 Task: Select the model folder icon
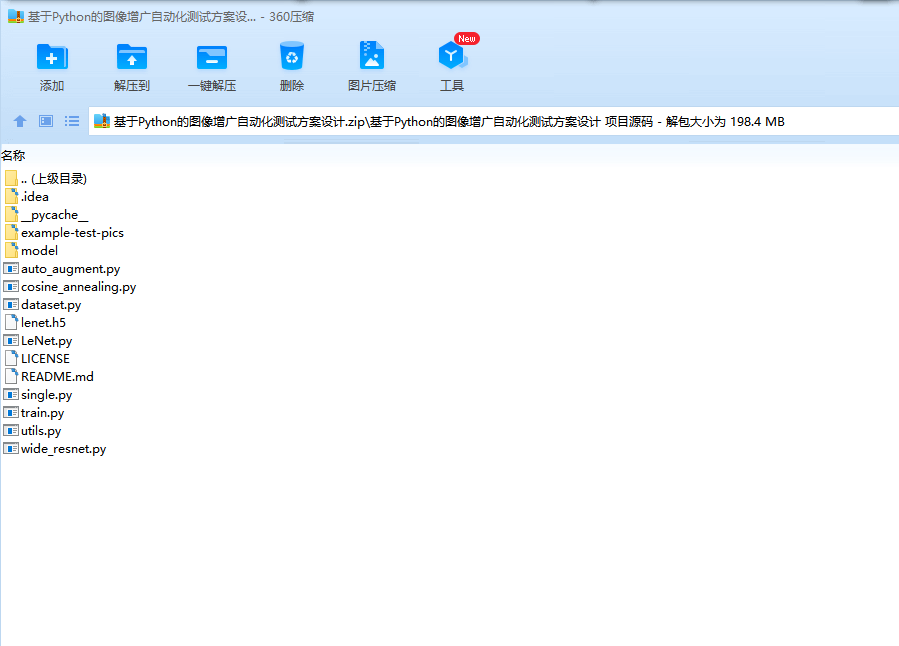11,250
